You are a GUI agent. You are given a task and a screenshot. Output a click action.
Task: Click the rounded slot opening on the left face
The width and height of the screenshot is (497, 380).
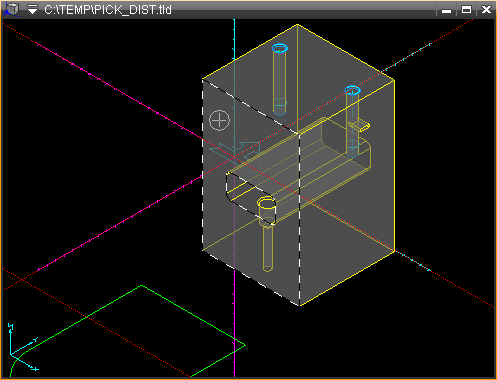tap(251, 198)
